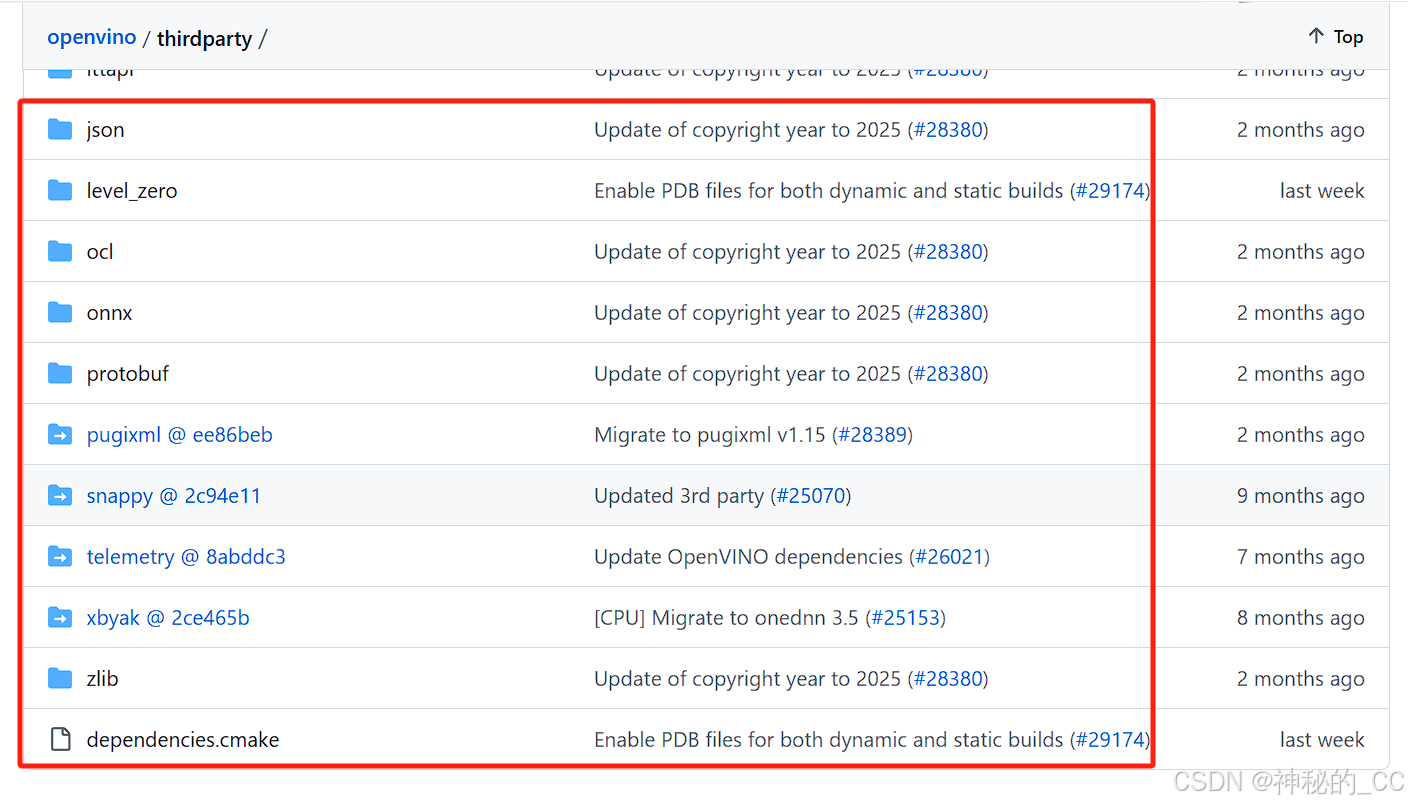1408x807 pixels.
Task: Click 'Enable PDB files' message in level_zero row
Action: point(829,191)
